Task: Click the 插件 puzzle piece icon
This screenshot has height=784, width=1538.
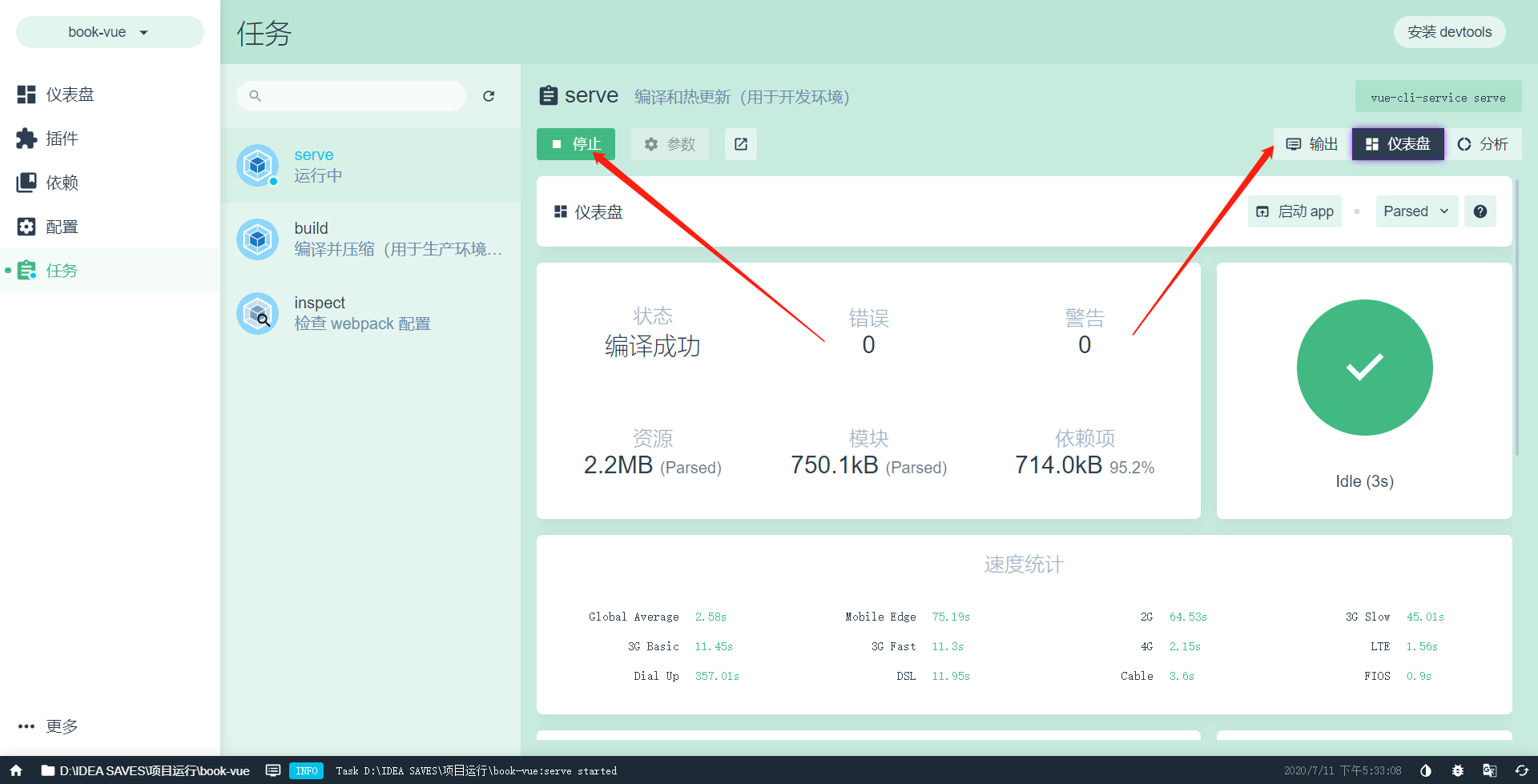Action: 26,139
